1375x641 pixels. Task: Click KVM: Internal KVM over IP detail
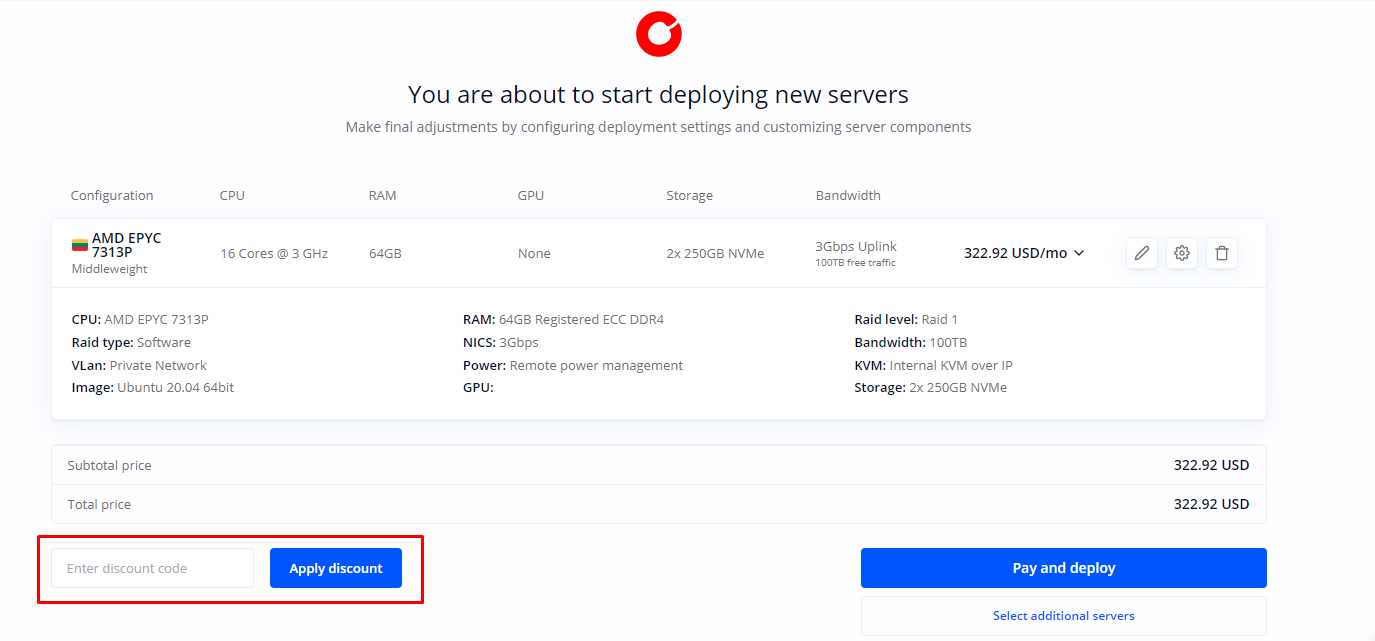click(933, 365)
